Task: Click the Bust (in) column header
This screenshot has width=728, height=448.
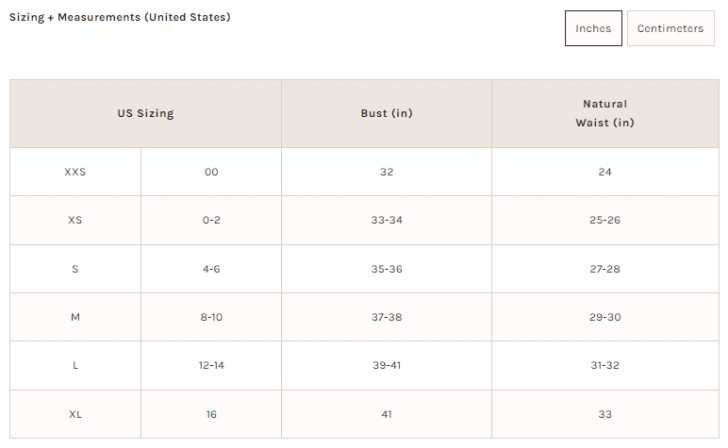Action: click(386, 114)
